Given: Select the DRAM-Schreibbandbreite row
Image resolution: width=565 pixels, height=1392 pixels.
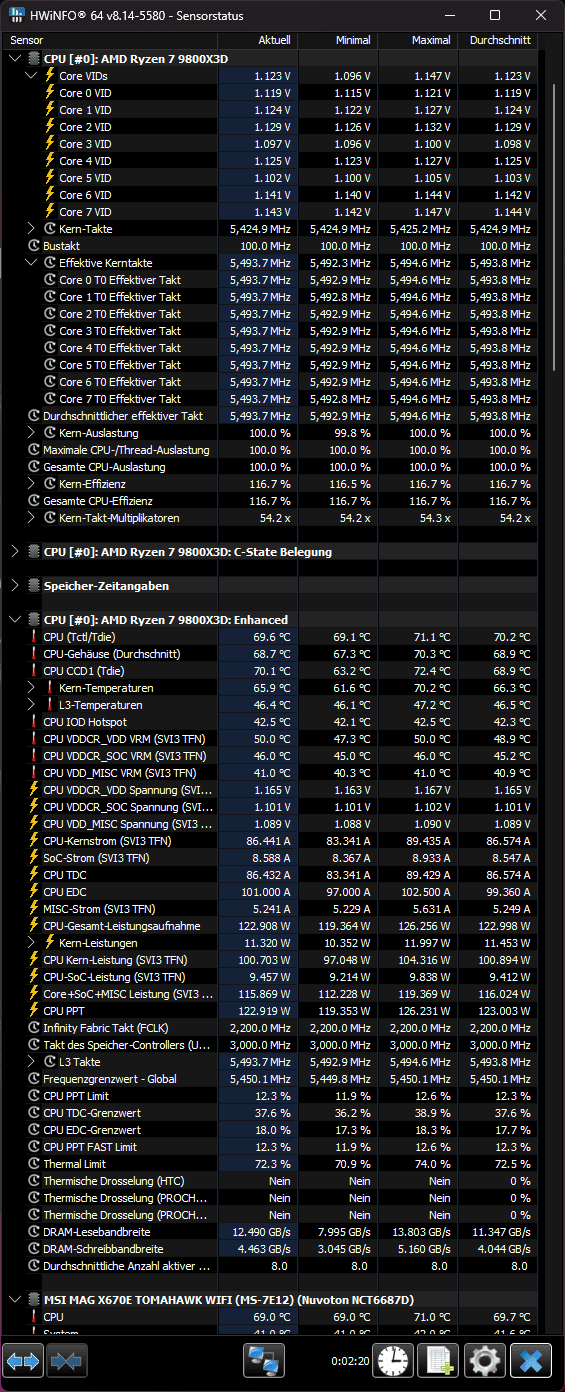Looking at the screenshot, I should pyautogui.click(x=272, y=1249).
